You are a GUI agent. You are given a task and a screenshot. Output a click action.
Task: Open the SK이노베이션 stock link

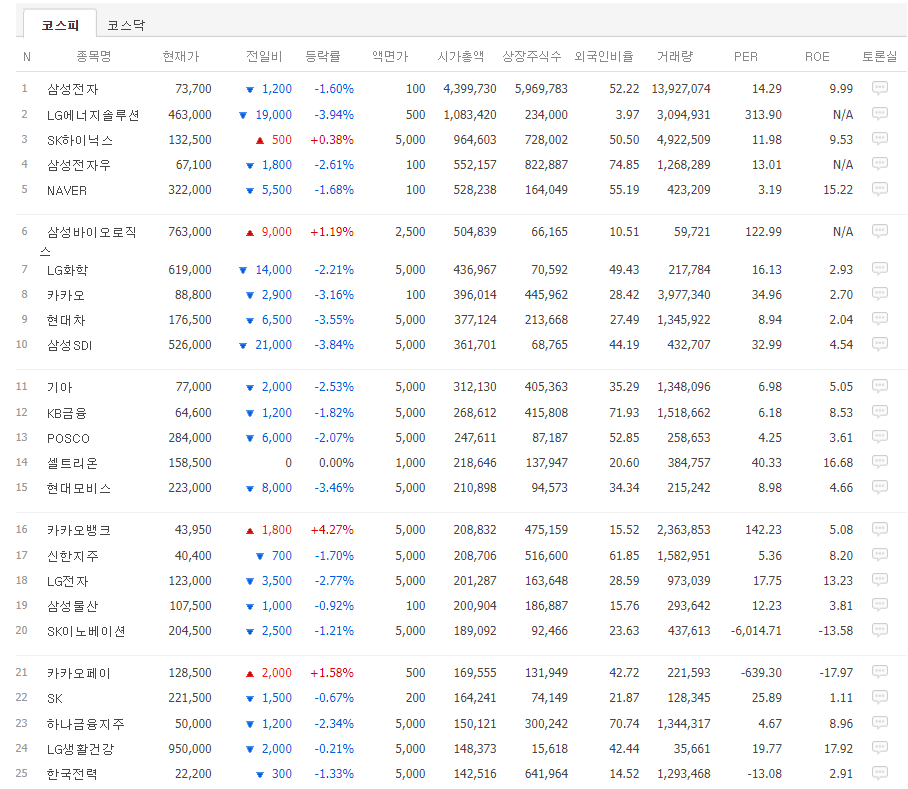[86, 632]
